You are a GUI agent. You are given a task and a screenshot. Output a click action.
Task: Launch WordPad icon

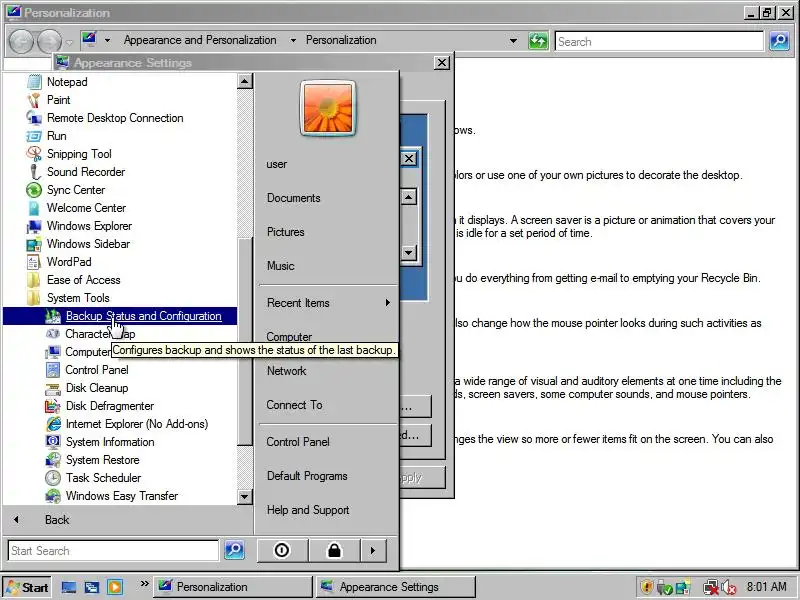tap(34, 262)
